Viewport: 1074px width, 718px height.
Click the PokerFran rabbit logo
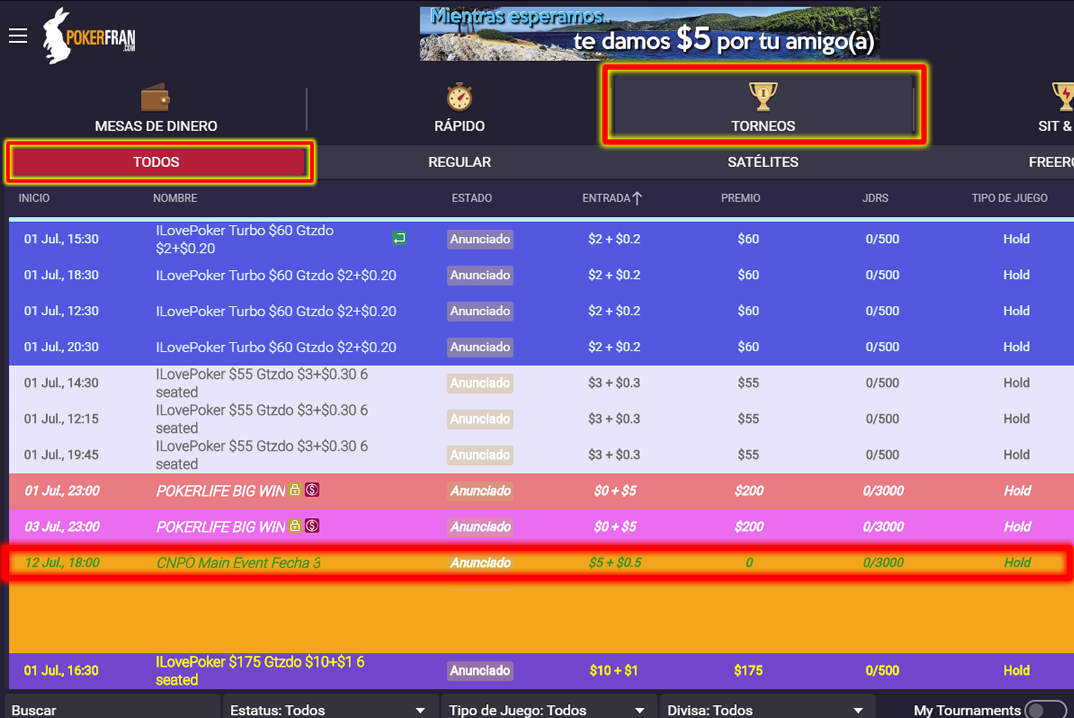[89, 36]
